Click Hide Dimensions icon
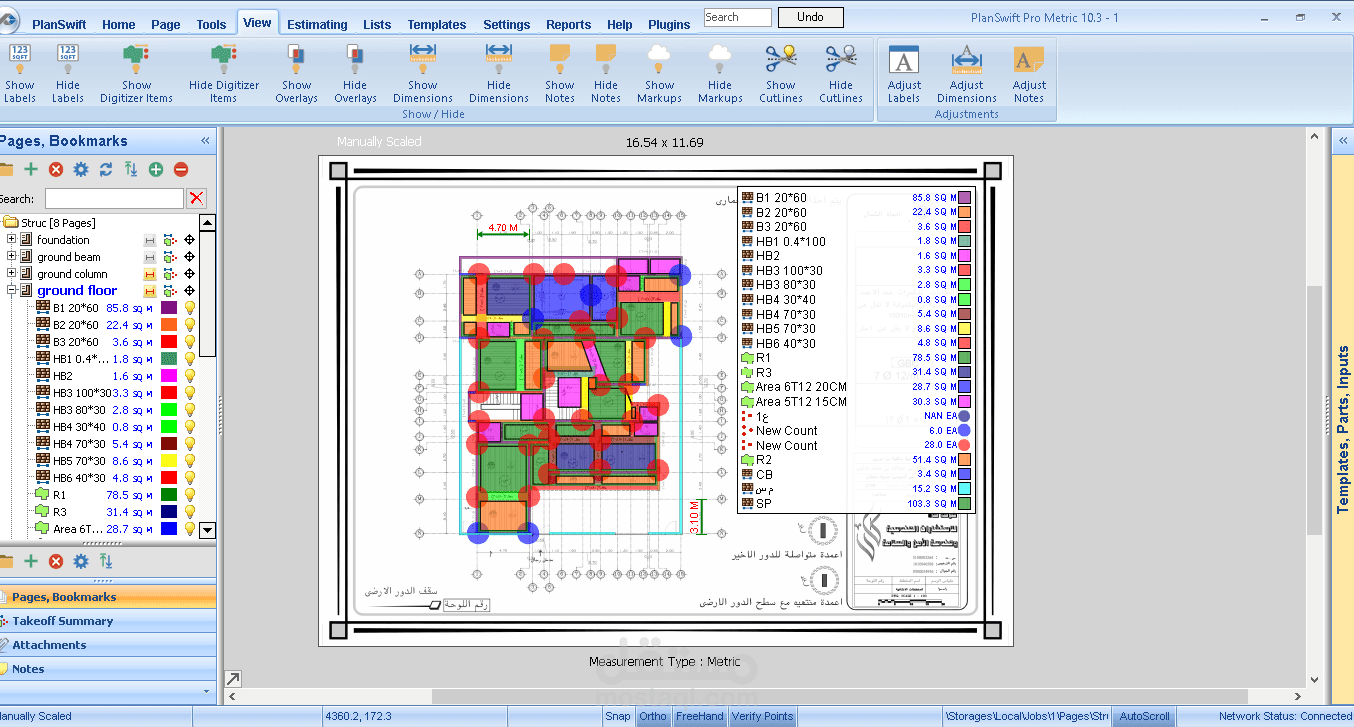Image resolution: width=1354 pixels, height=727 pixels. [x=498, y=57]
